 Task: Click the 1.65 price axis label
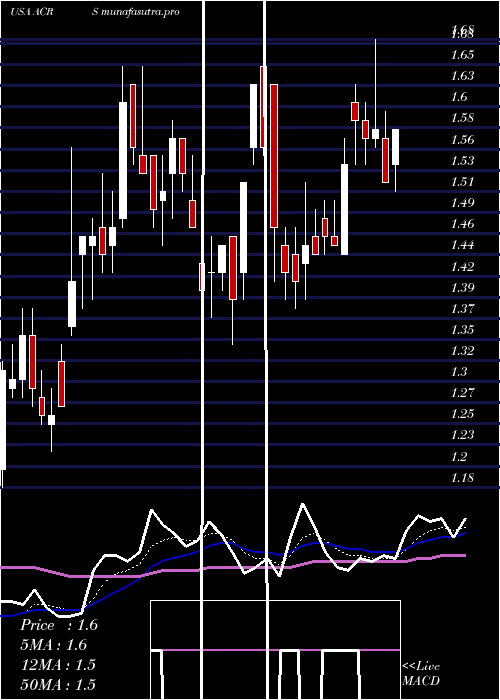(462, 55)
